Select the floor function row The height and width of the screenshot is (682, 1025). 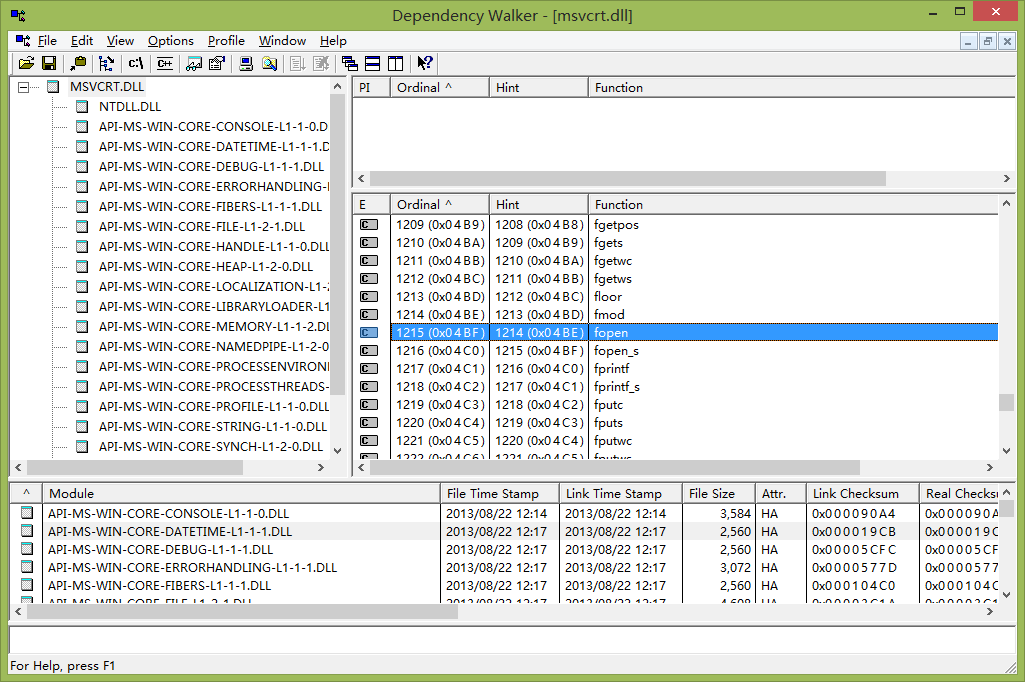[x=676, y=297]
